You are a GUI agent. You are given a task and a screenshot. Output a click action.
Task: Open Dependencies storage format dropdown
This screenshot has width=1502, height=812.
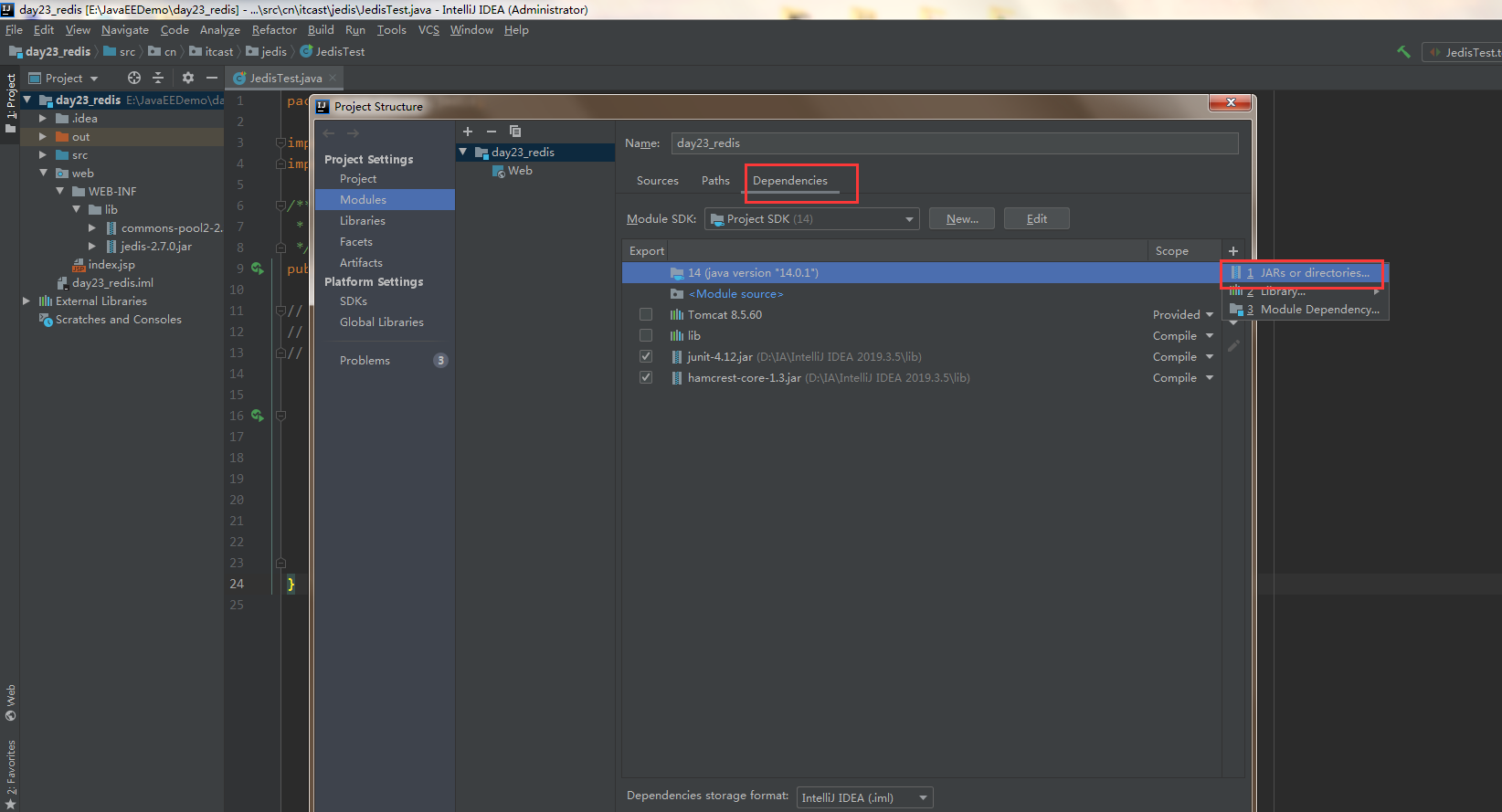point(865,797)
